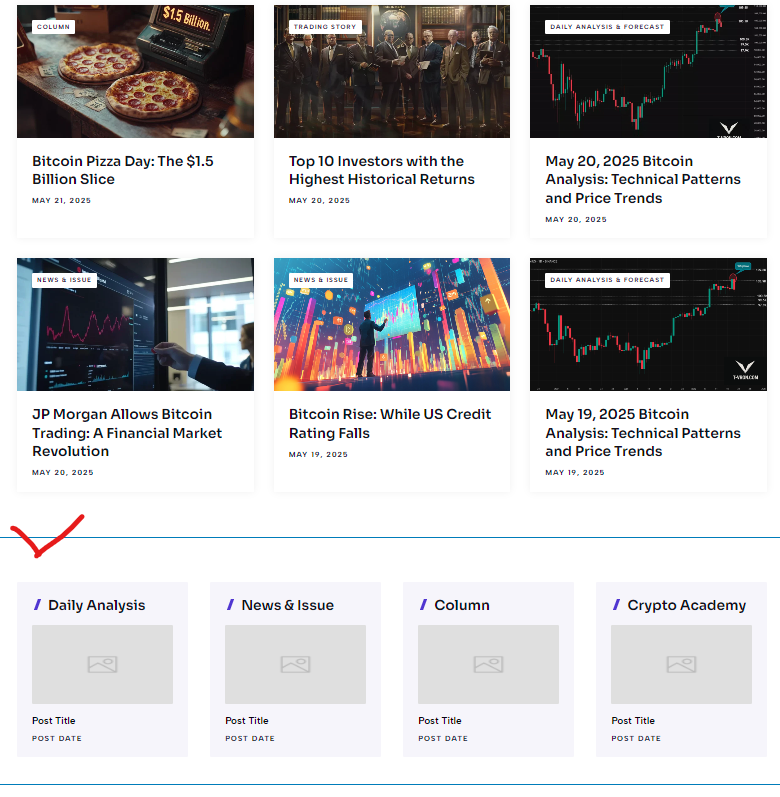Click POST DATE in Crypto Academy card

tap(636, 739)
